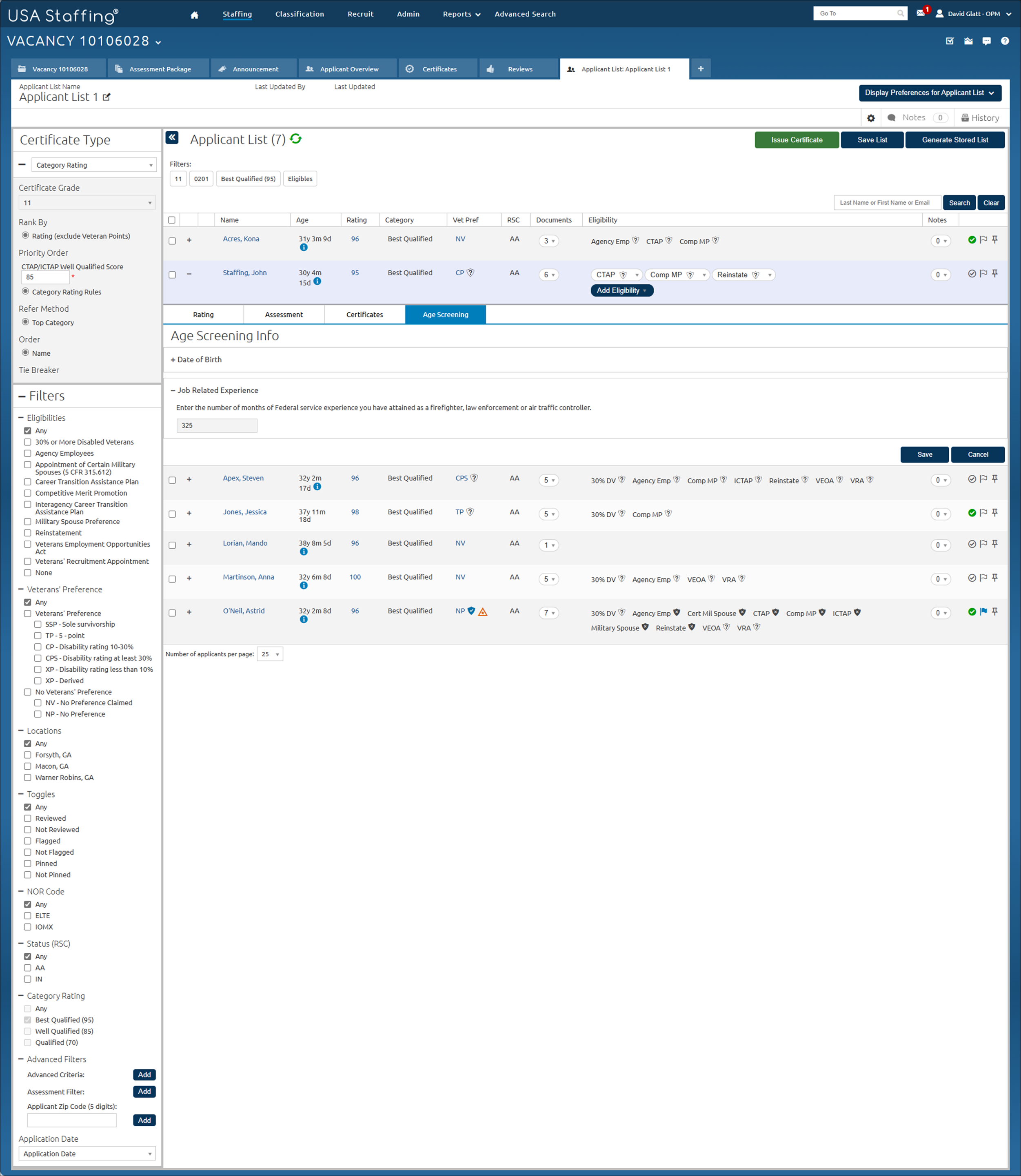1021x1176 pixels.
Task: Open the mail notifications envelope icon
Action: [920, 13]
